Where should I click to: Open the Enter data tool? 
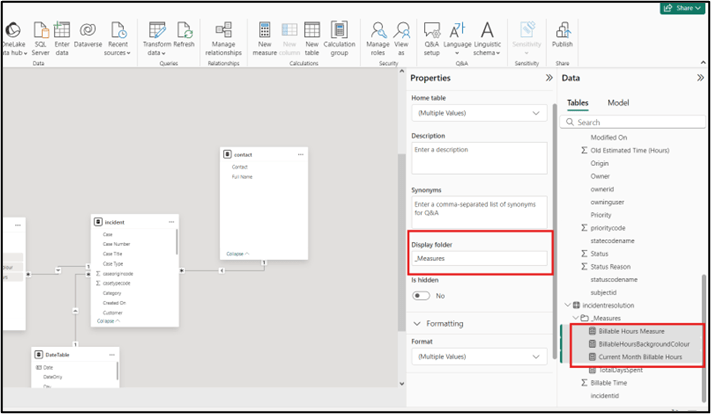(x=62, y=29)
